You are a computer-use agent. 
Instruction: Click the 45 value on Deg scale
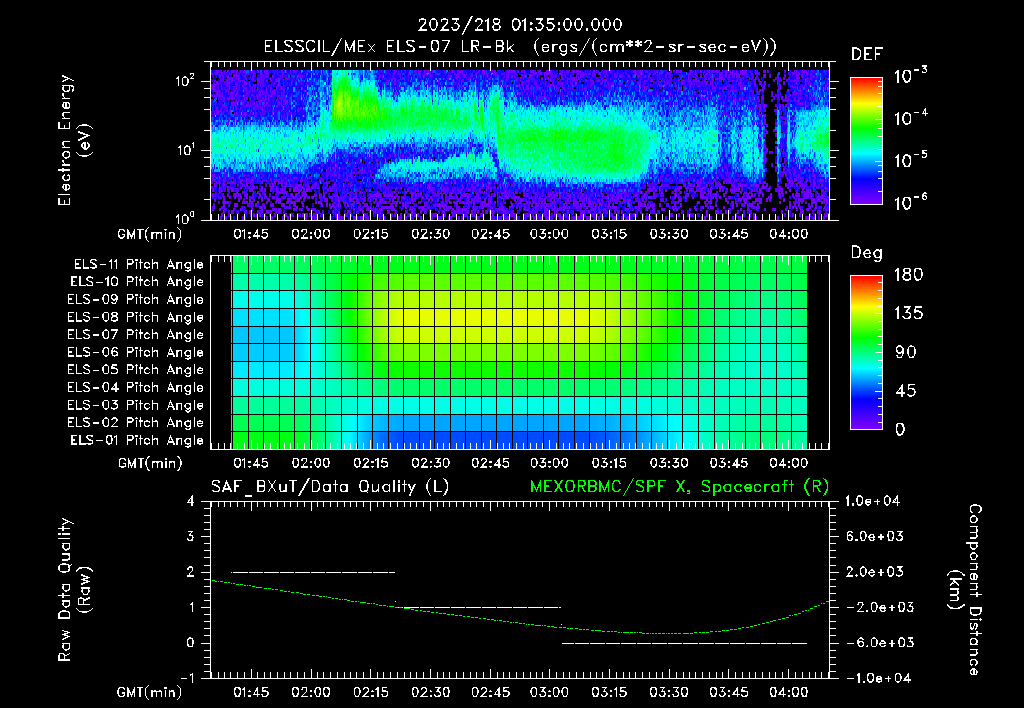906,391
